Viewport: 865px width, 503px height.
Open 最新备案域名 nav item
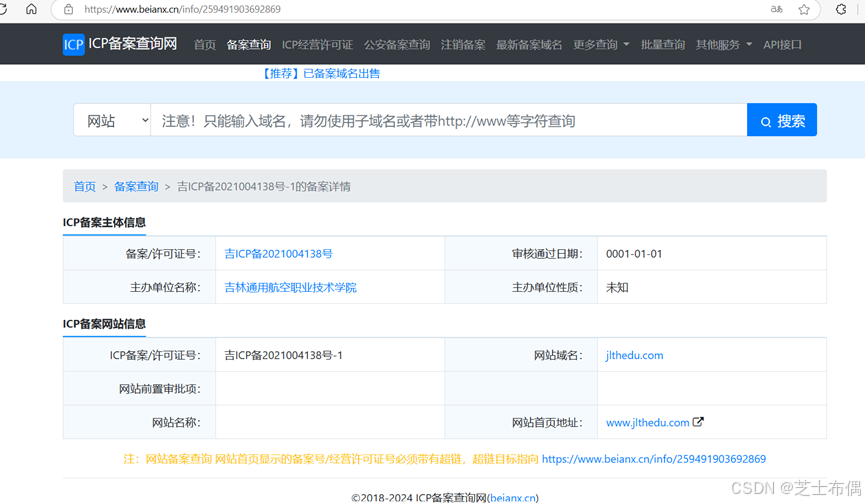point(529,45)
